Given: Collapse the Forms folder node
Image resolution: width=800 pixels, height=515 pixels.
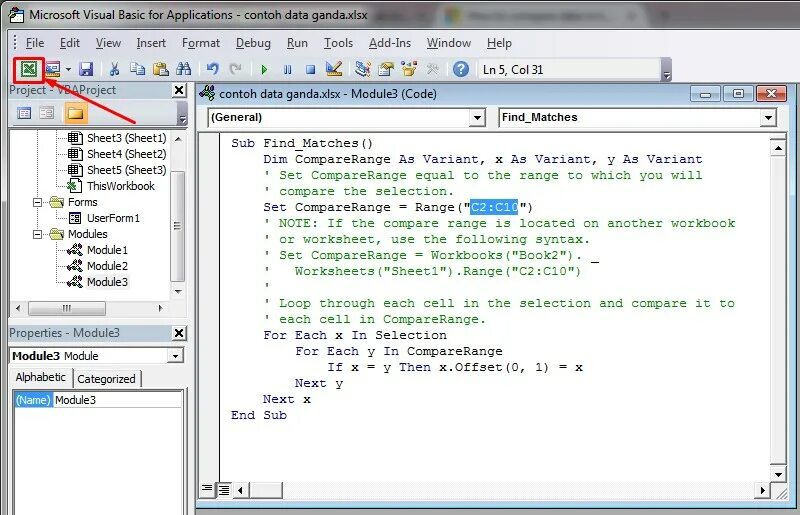Looking at the screenshot, I should point(37,202).
